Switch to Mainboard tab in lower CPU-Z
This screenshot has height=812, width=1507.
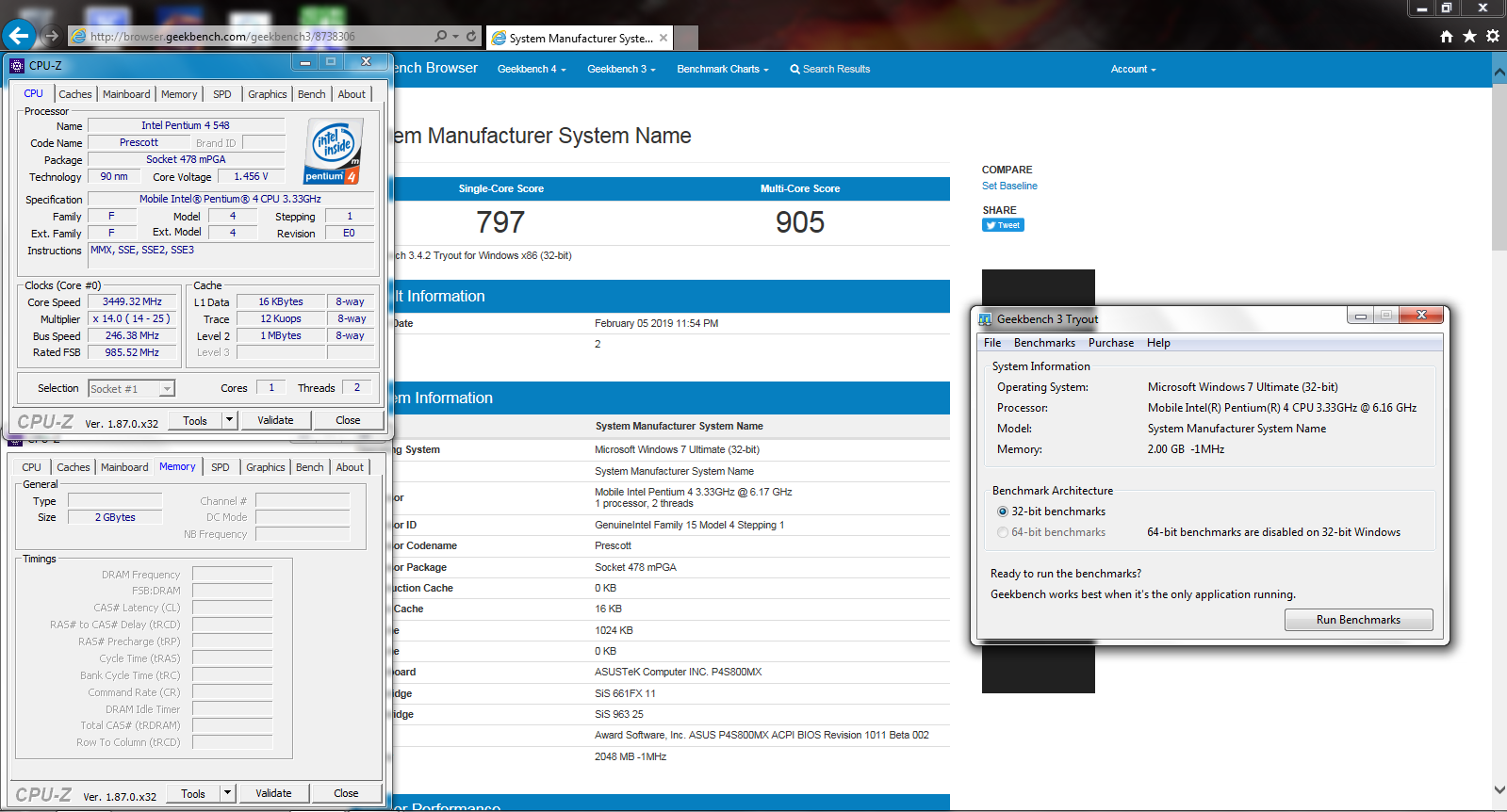tap(124, 467)
